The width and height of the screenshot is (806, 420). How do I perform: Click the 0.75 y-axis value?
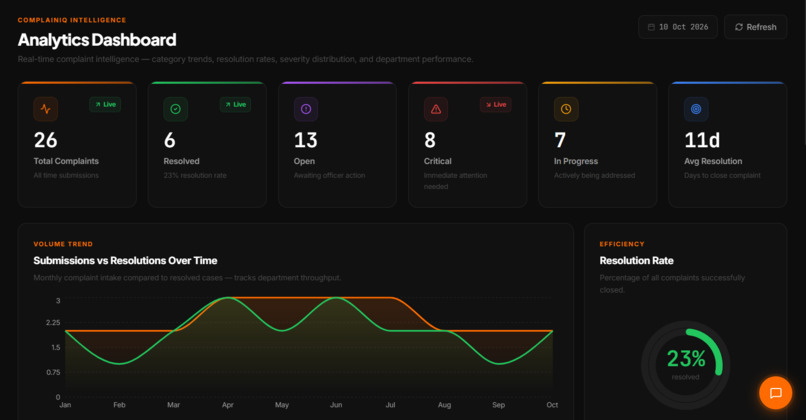click(x=53, y=372)
